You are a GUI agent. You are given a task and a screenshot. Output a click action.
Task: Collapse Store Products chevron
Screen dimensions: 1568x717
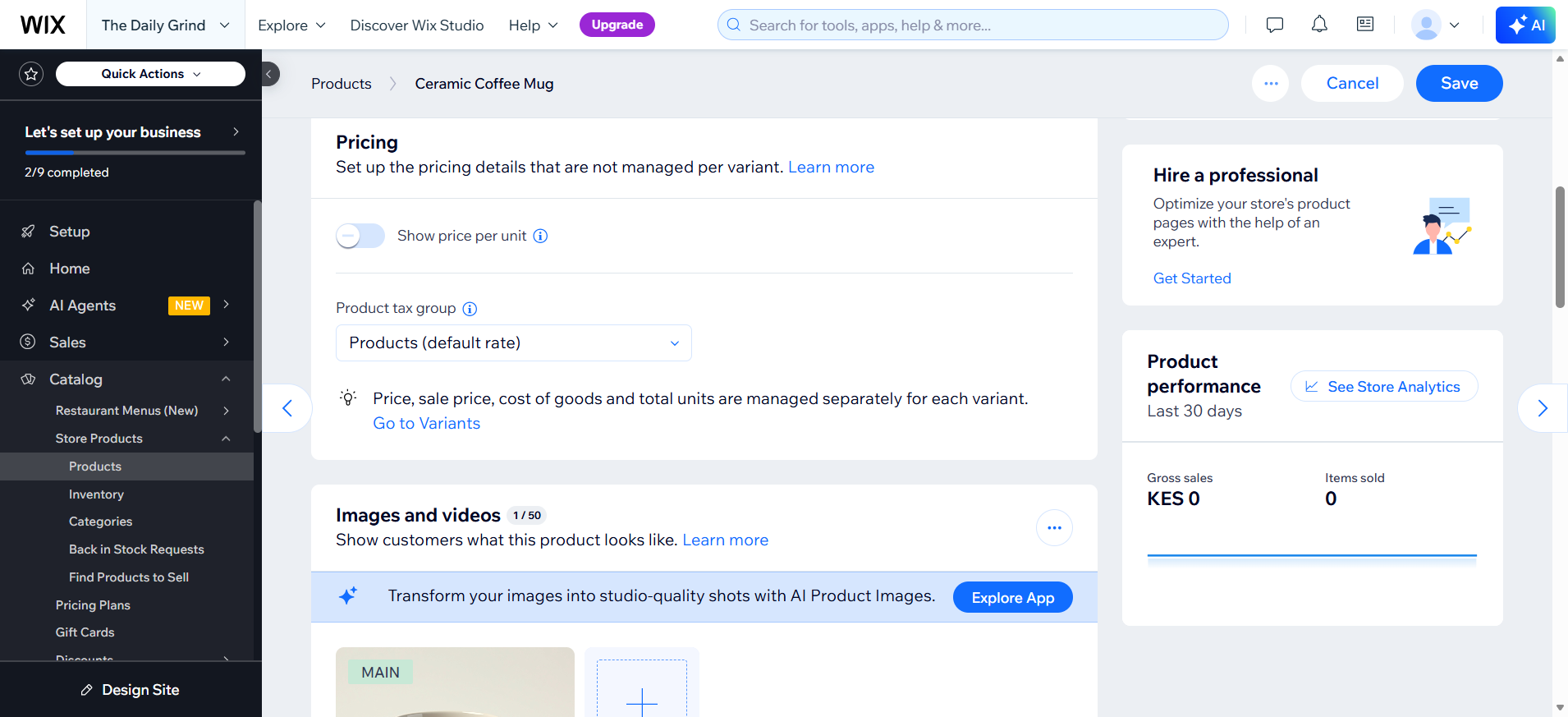(226, 439)
